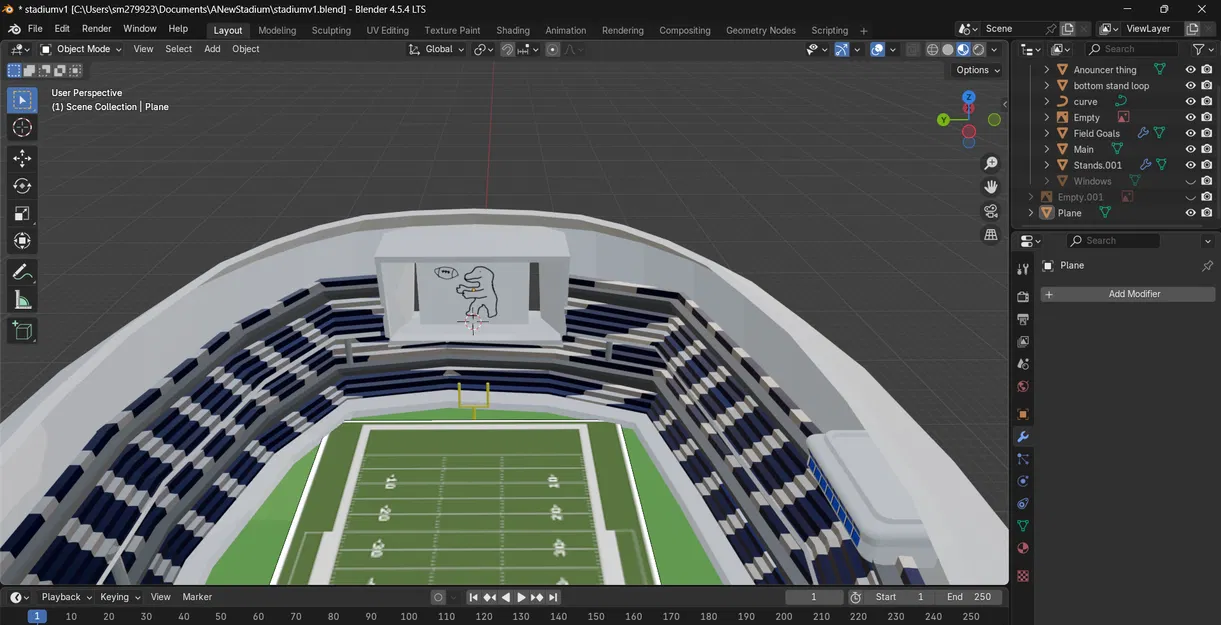Open the Physics properties tab
Screen dimensions: 1221x625
pyautogui.click(x=1023, y=481)
